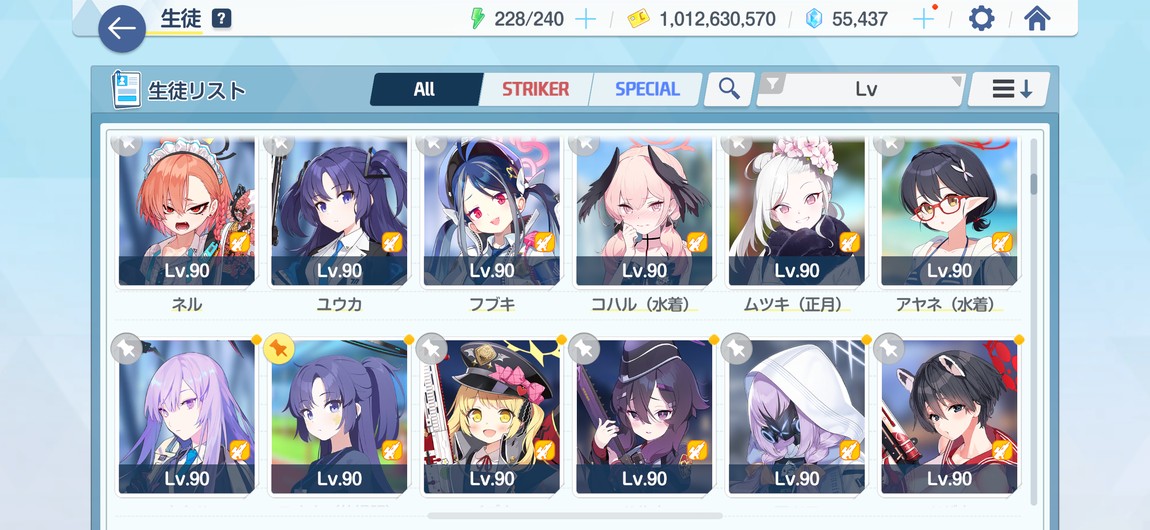The width and height of the screenshot is (1150, 530).
Task: Add gems with the plus next to 55,437
Action: (x=923, y=19)
